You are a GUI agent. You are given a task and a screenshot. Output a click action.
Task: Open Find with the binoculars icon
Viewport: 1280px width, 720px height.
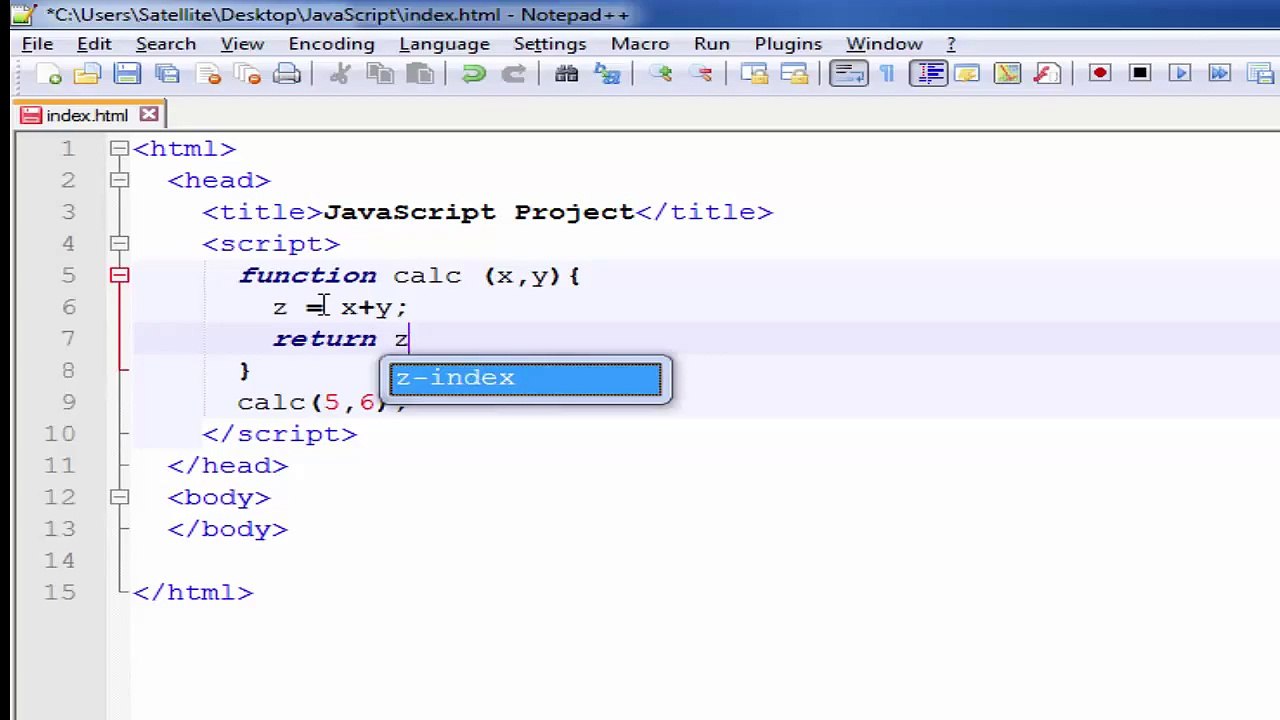click(567, 74)
